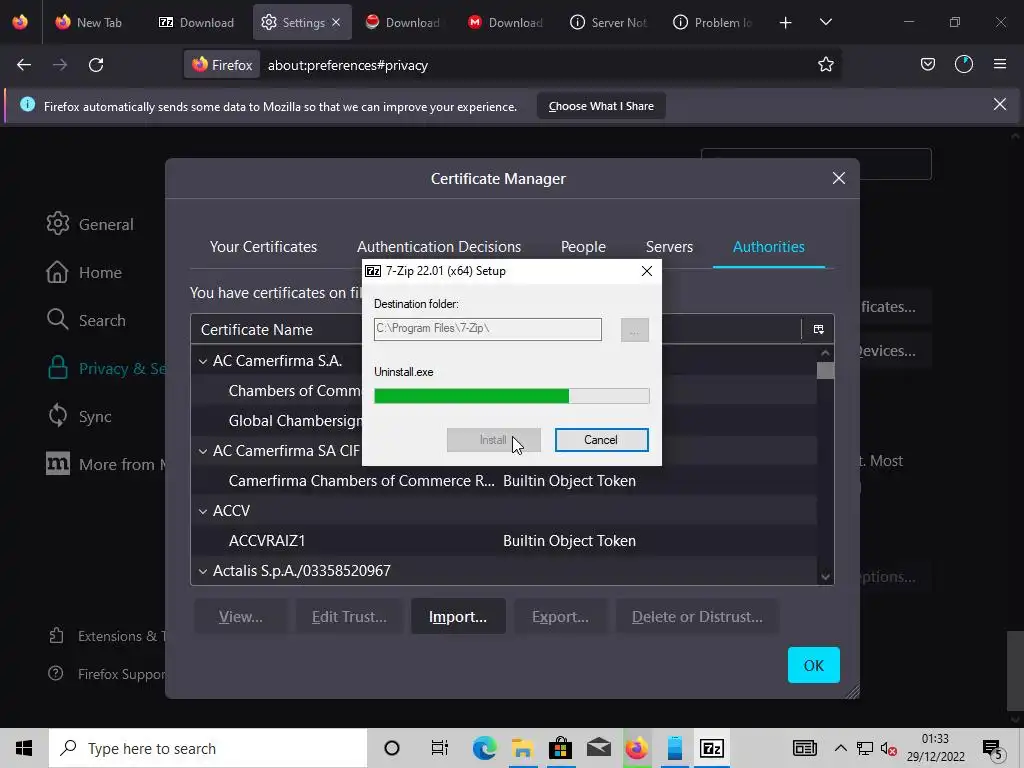Open the Windows Start menu
This screenshot has width=1024, height=768.
pyautogui.click(x=24, y=748)
